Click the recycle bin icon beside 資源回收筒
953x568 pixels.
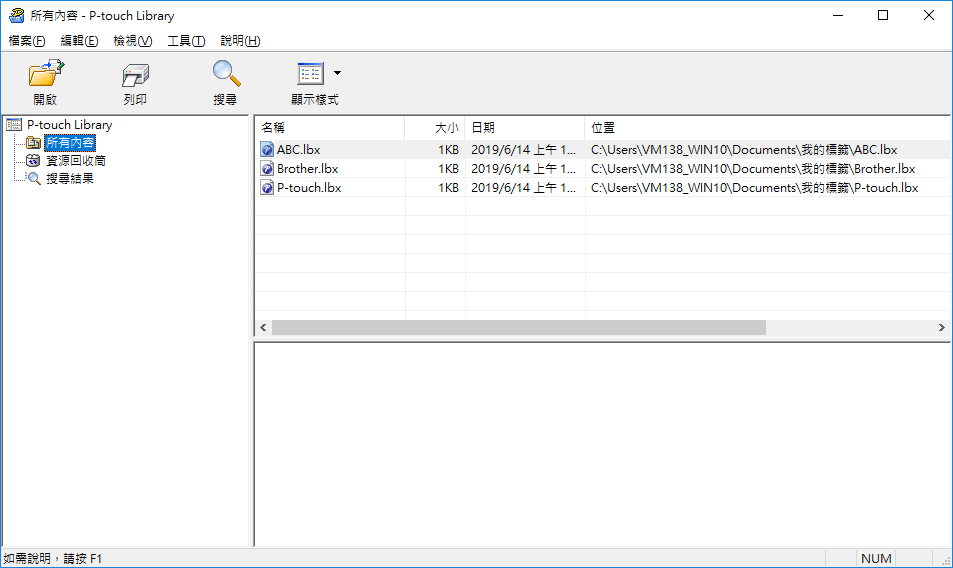(x=33, y=160)
